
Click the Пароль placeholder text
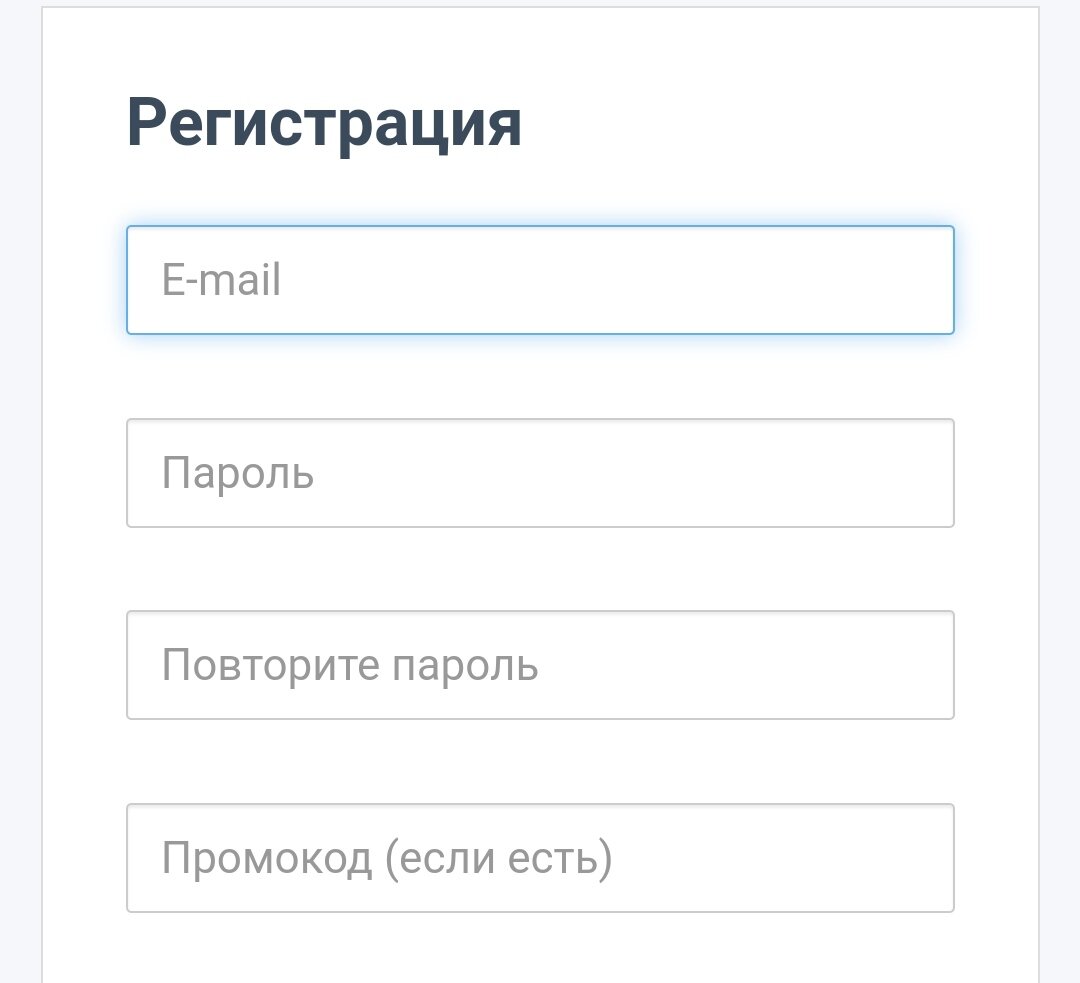coord(237,473)
